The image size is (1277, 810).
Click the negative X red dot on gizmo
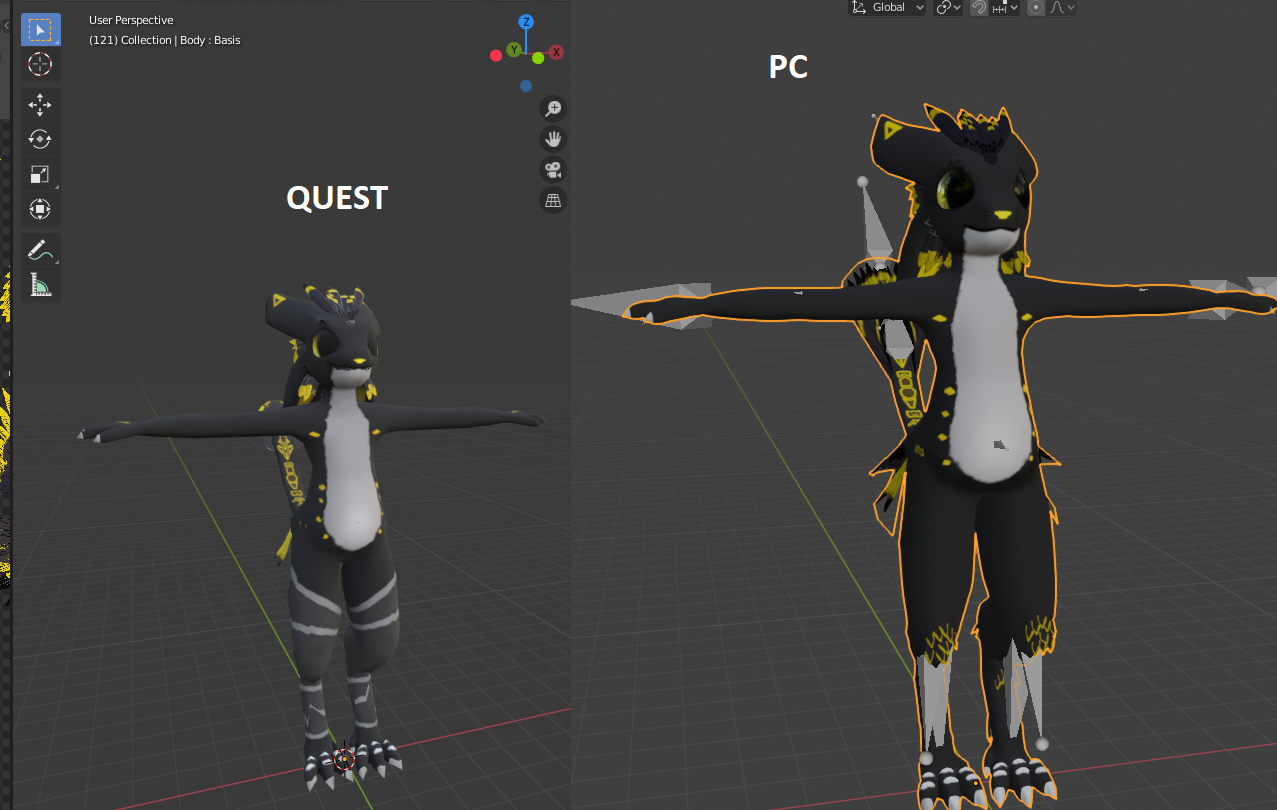pos(496,55)
